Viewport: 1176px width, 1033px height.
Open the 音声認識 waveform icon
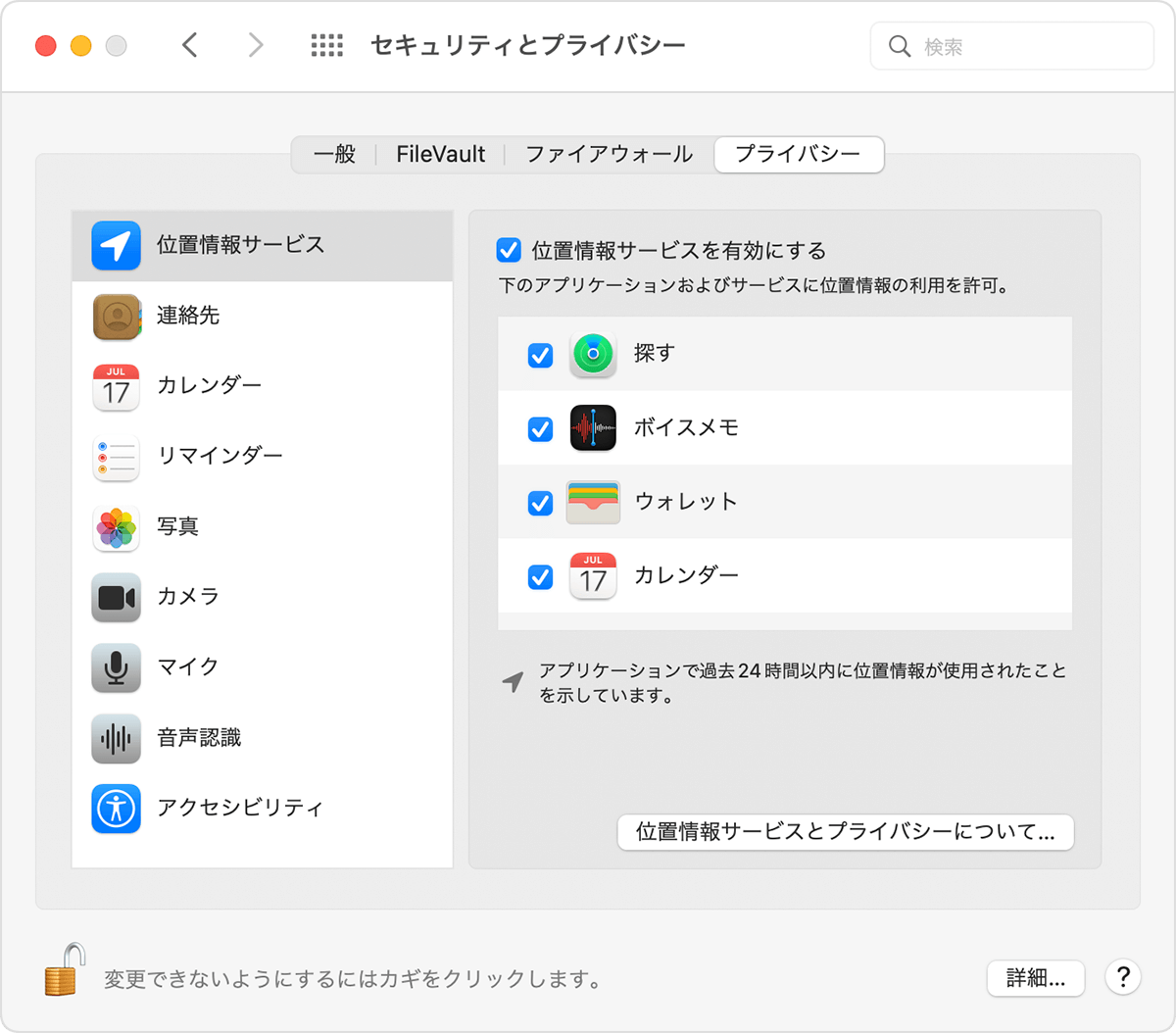tap(116, 738)
